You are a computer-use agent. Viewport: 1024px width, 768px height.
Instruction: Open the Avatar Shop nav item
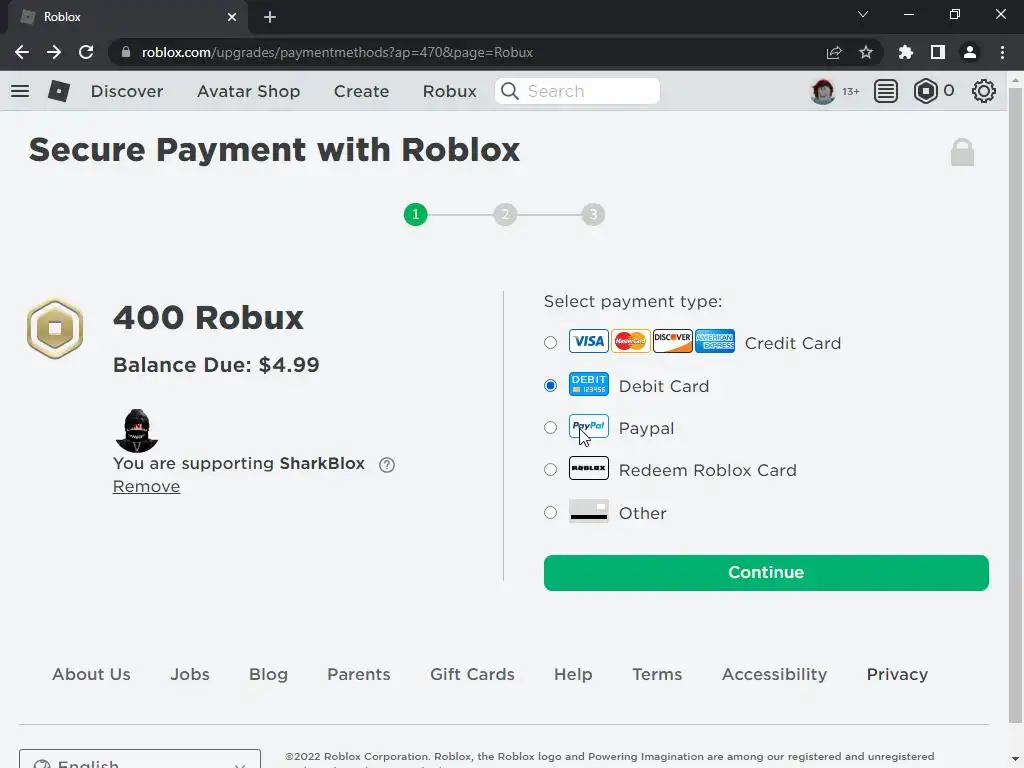(248, 91)
